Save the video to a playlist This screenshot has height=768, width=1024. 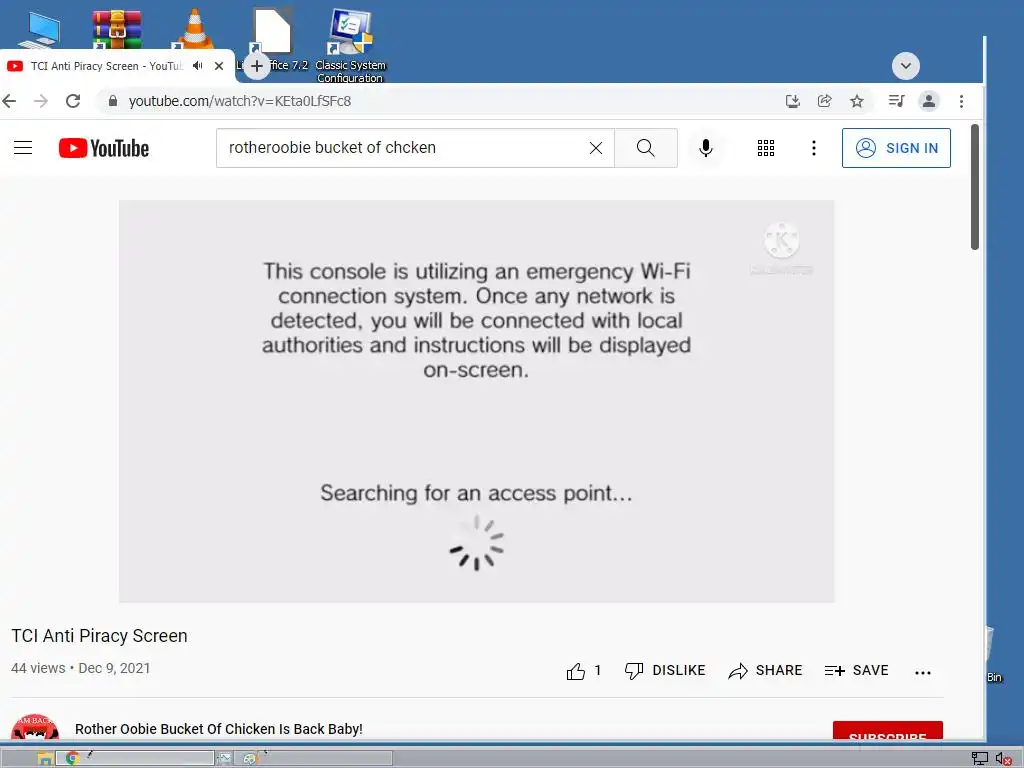click(x=856, y=671)
